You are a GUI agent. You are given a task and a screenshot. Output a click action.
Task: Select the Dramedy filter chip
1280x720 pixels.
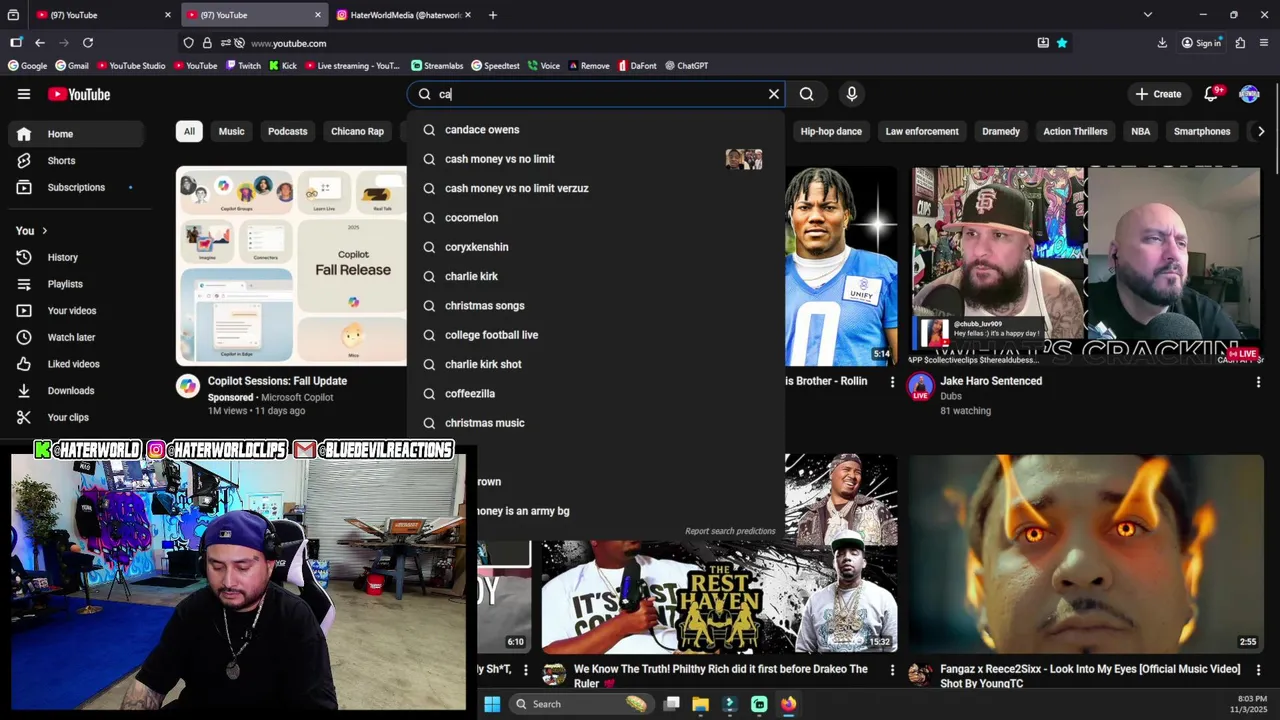click(1001, 131)
